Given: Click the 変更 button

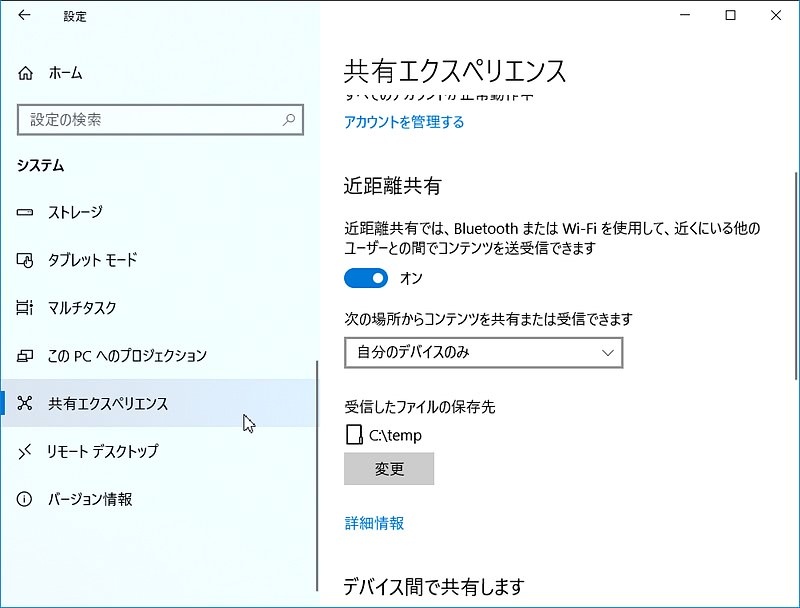Looking at the screenshot, I should coord(389,469).
